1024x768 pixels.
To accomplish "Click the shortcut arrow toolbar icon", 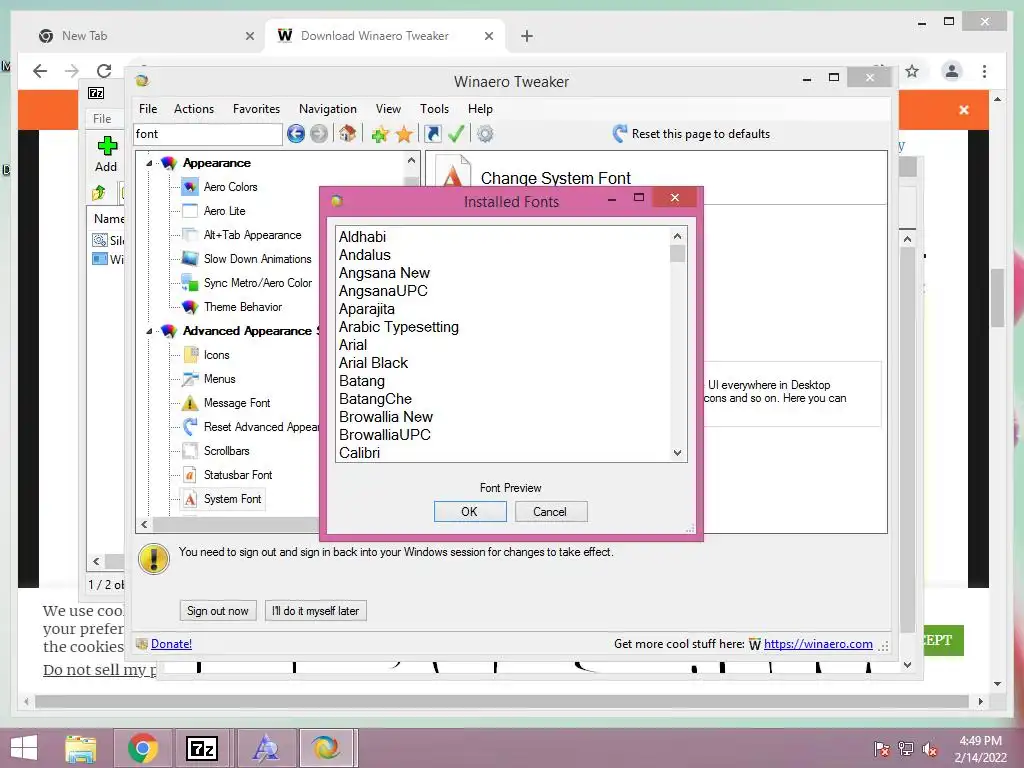I will 432,134.
